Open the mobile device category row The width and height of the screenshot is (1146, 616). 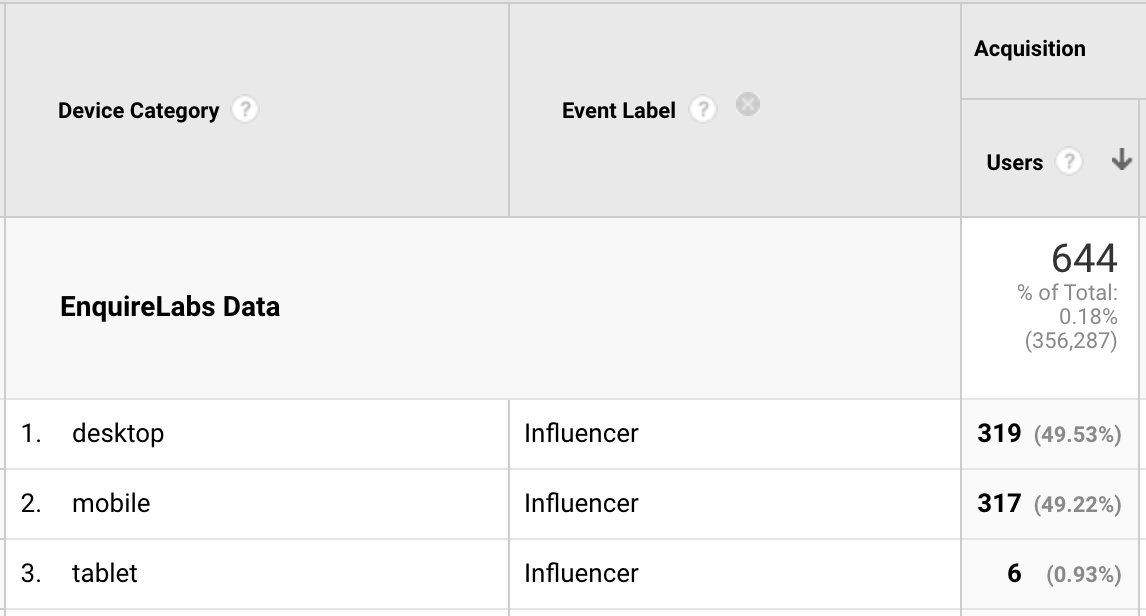(x=111, y=503)
